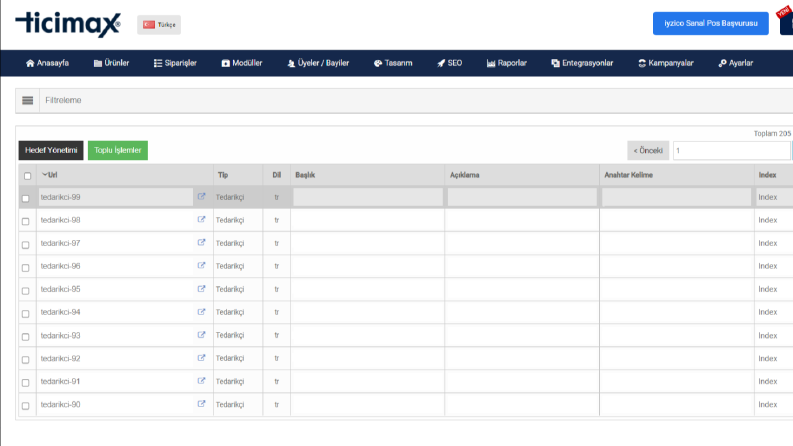Click the Başlık column header

pyautogui.click(x=305, y=175)
